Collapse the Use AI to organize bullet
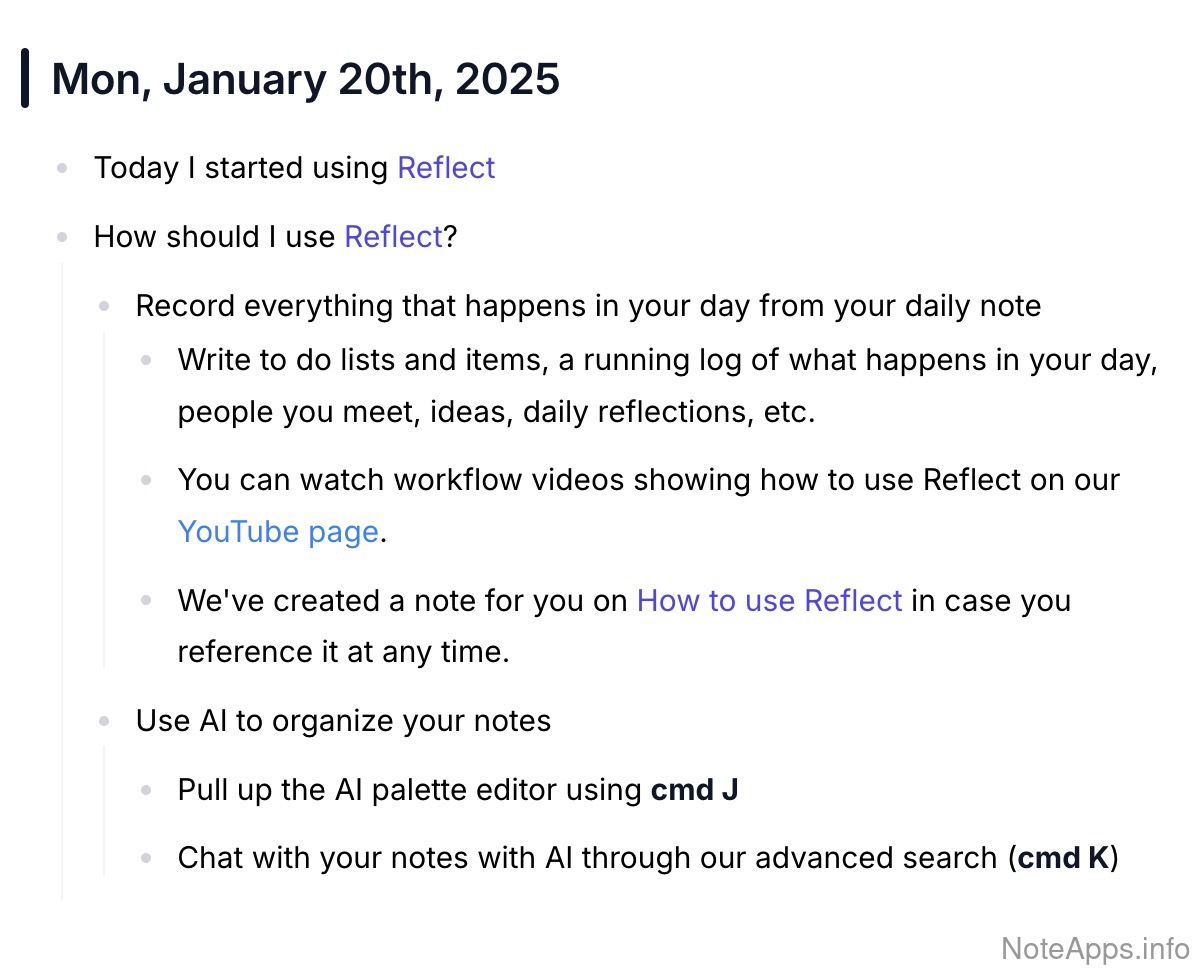This screenshot has width=1192, height=968. pos(105,721)
